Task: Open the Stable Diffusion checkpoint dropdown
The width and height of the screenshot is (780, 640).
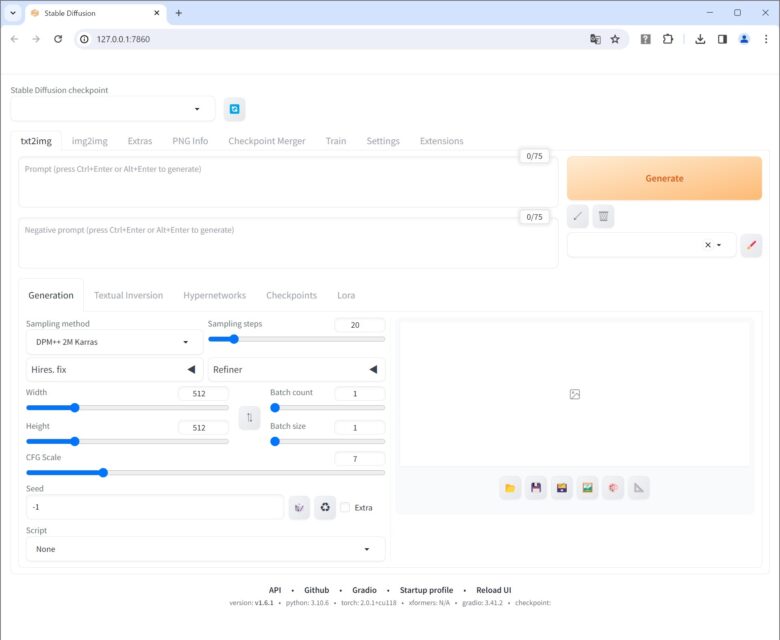Action: click(112, 109)
